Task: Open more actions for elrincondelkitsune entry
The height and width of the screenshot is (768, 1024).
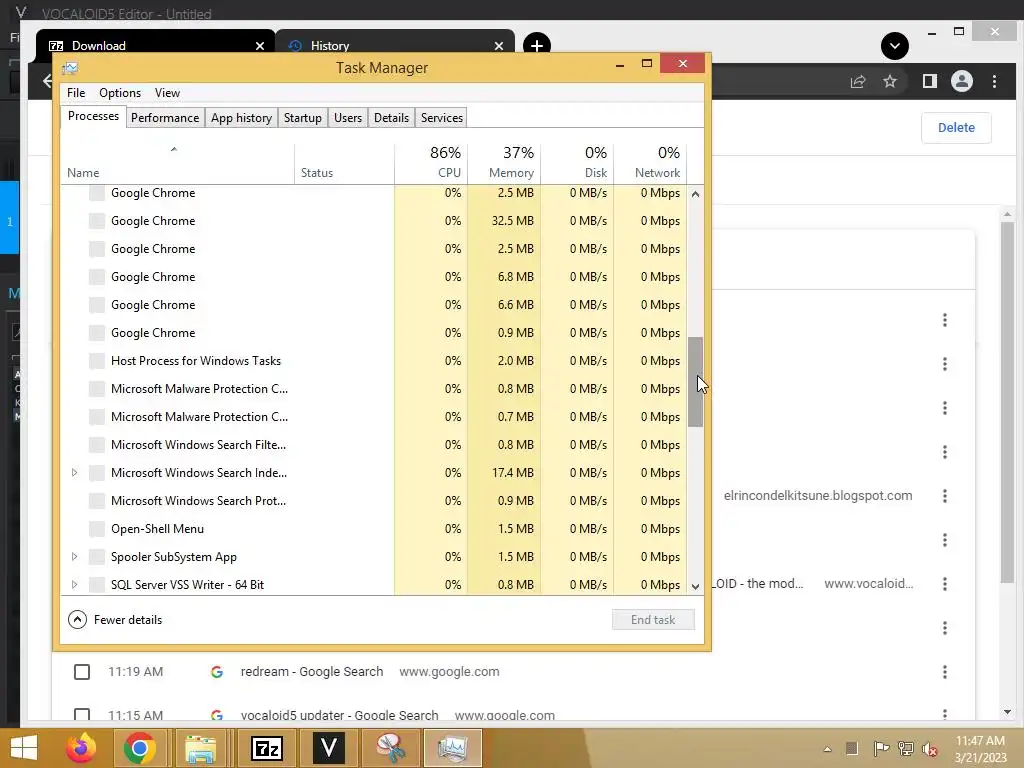Action: (944, 496)
